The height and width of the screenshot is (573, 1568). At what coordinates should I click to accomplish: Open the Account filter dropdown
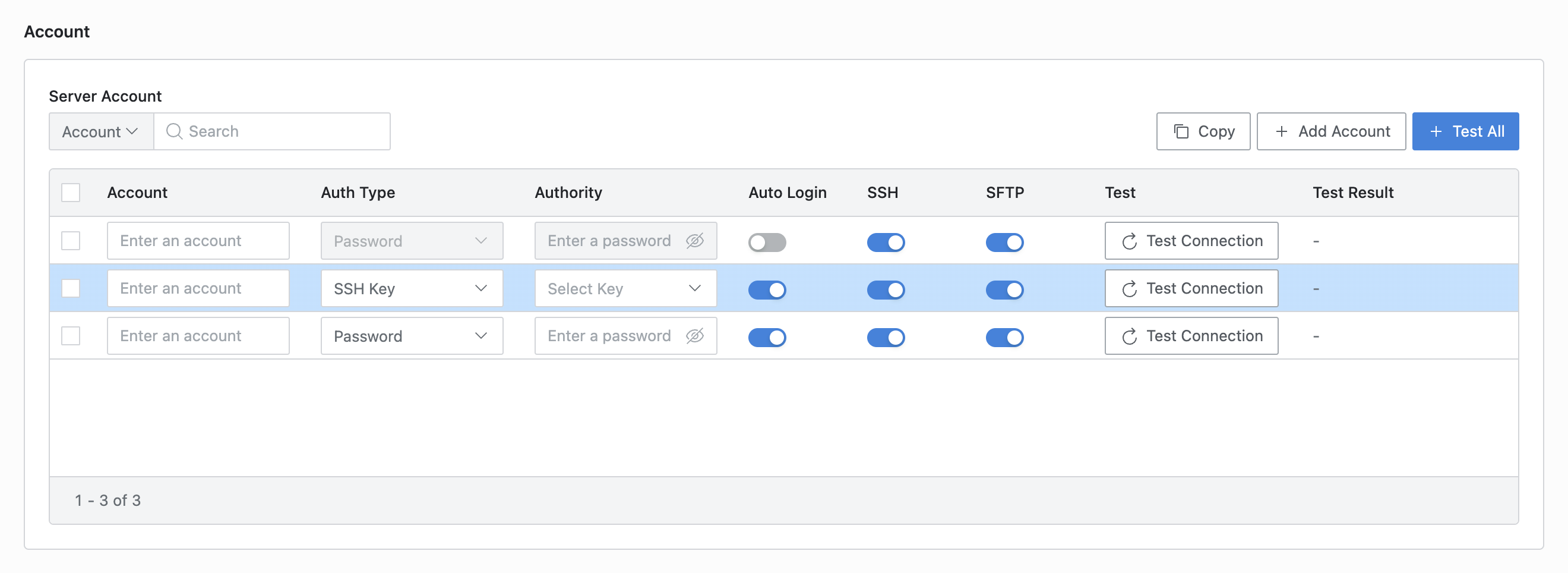101,131
